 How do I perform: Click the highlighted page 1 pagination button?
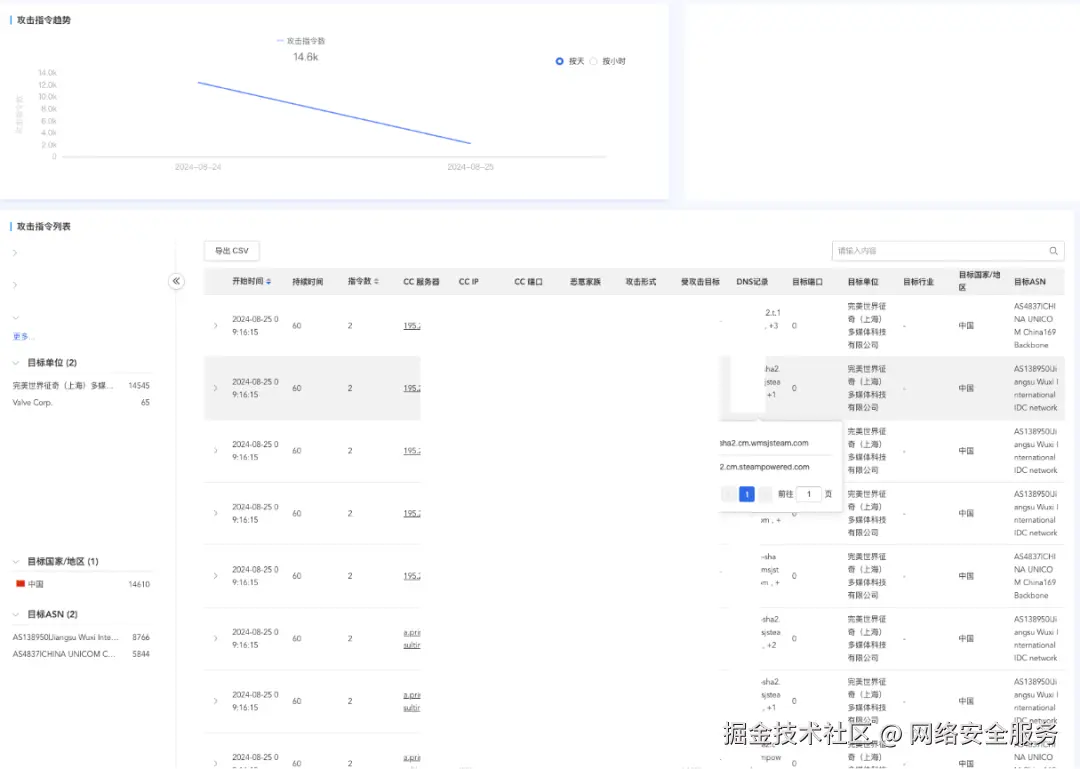tap(747, 493)
